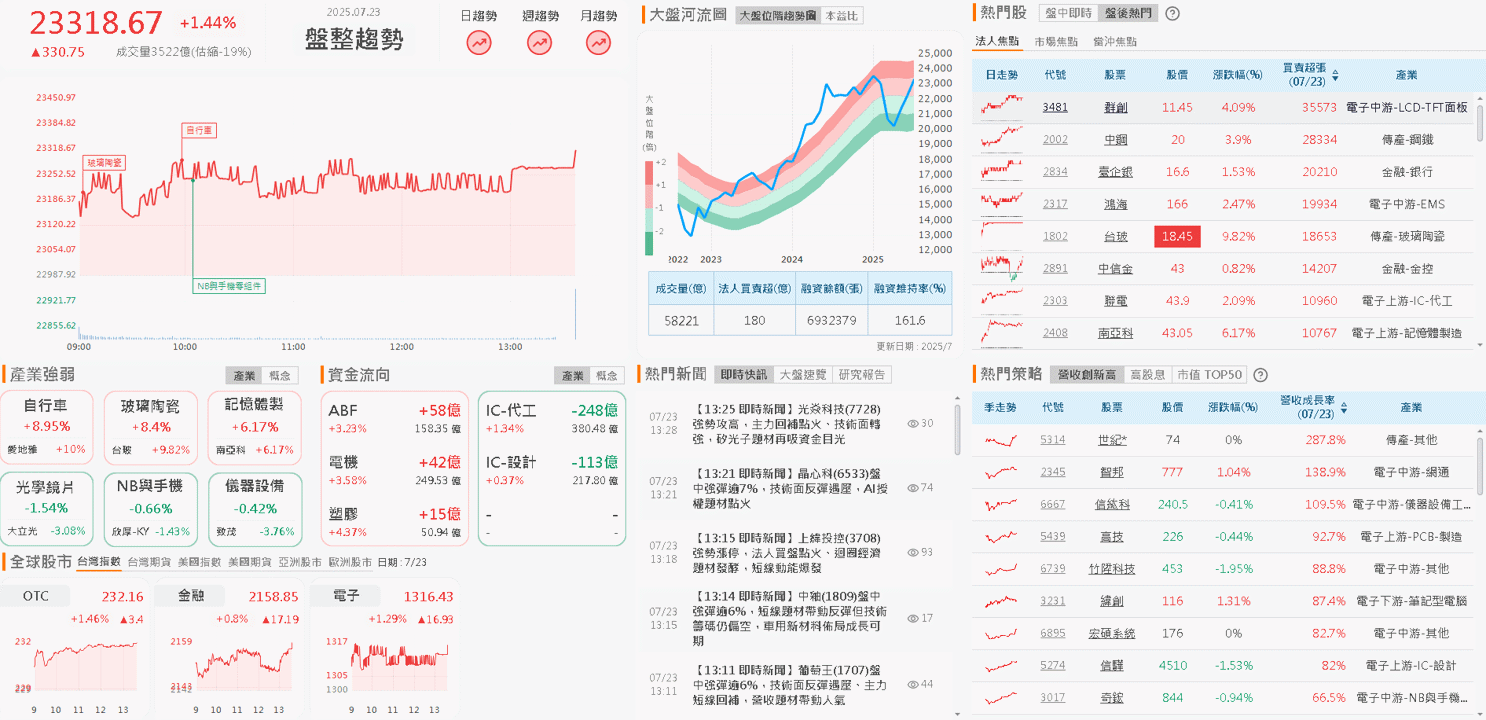Select 概念 toggle in 資金流向 panel
The width and height of the screenshot is (1486, 720).
[607, 375]
